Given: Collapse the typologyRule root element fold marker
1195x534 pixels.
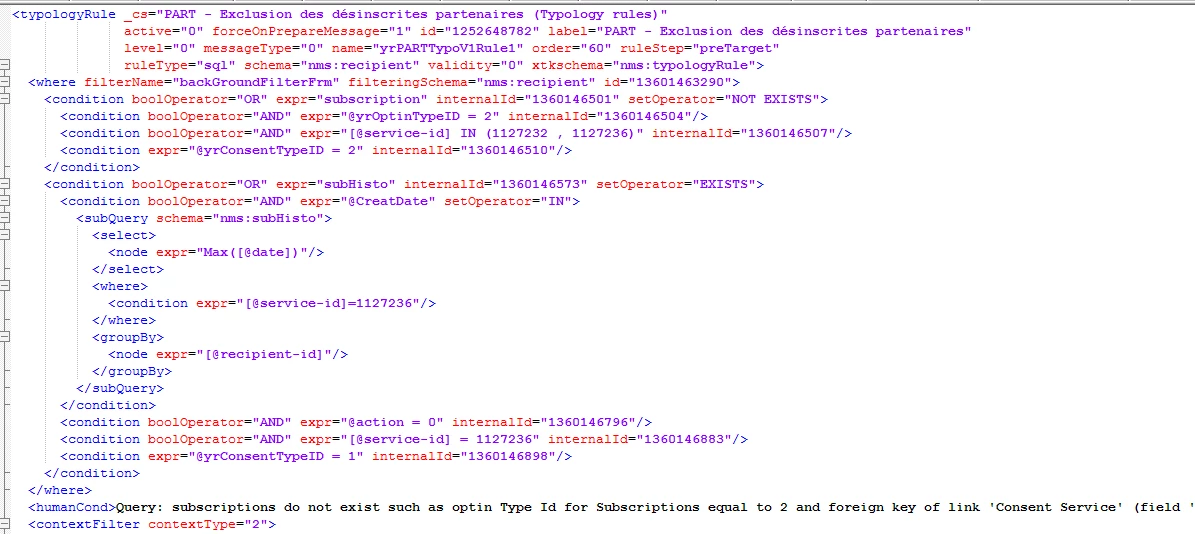Looking at the screenshot, I should (5, 66).
